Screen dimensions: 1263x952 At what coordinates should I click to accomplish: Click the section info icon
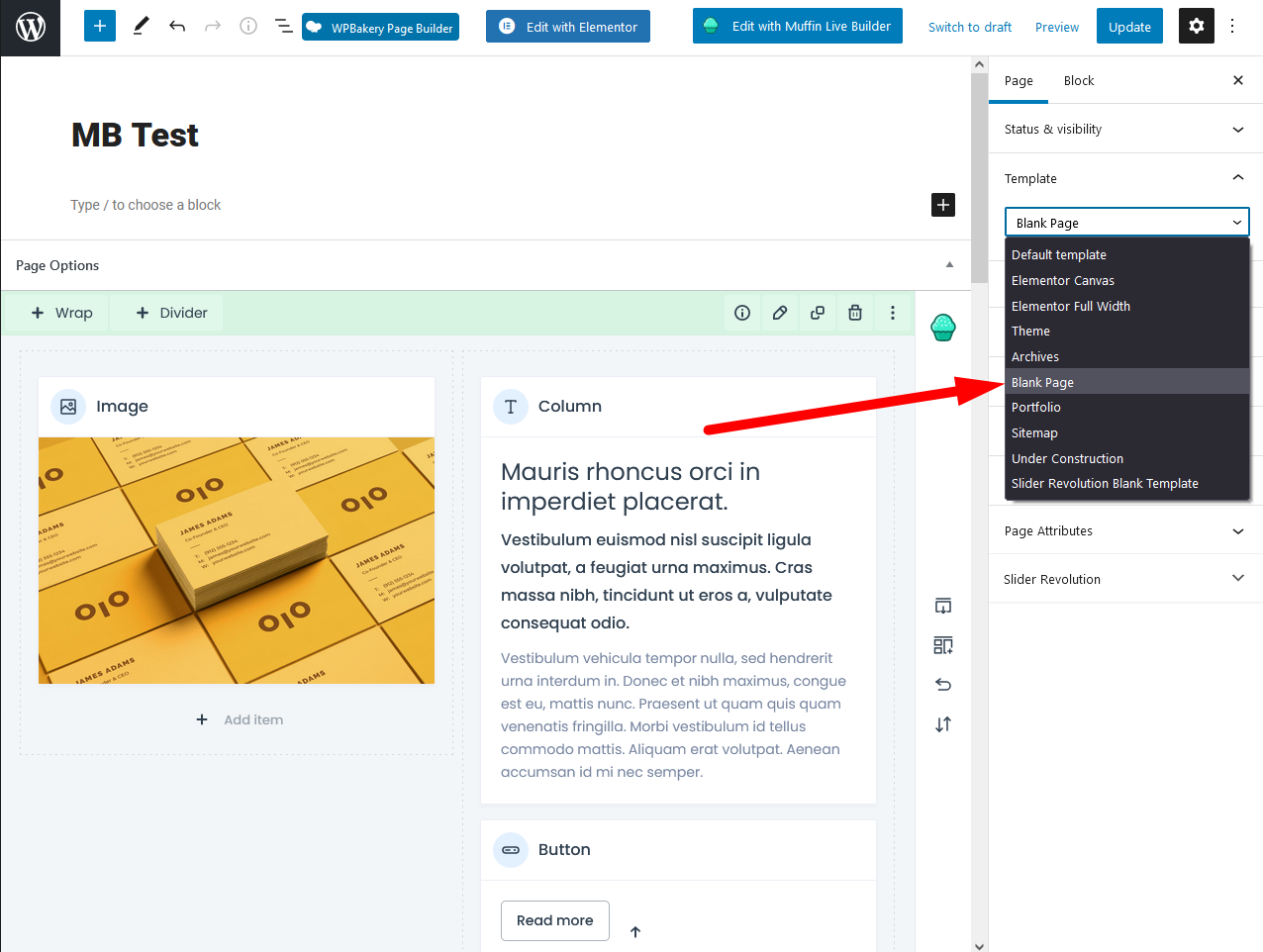(742, 313)
